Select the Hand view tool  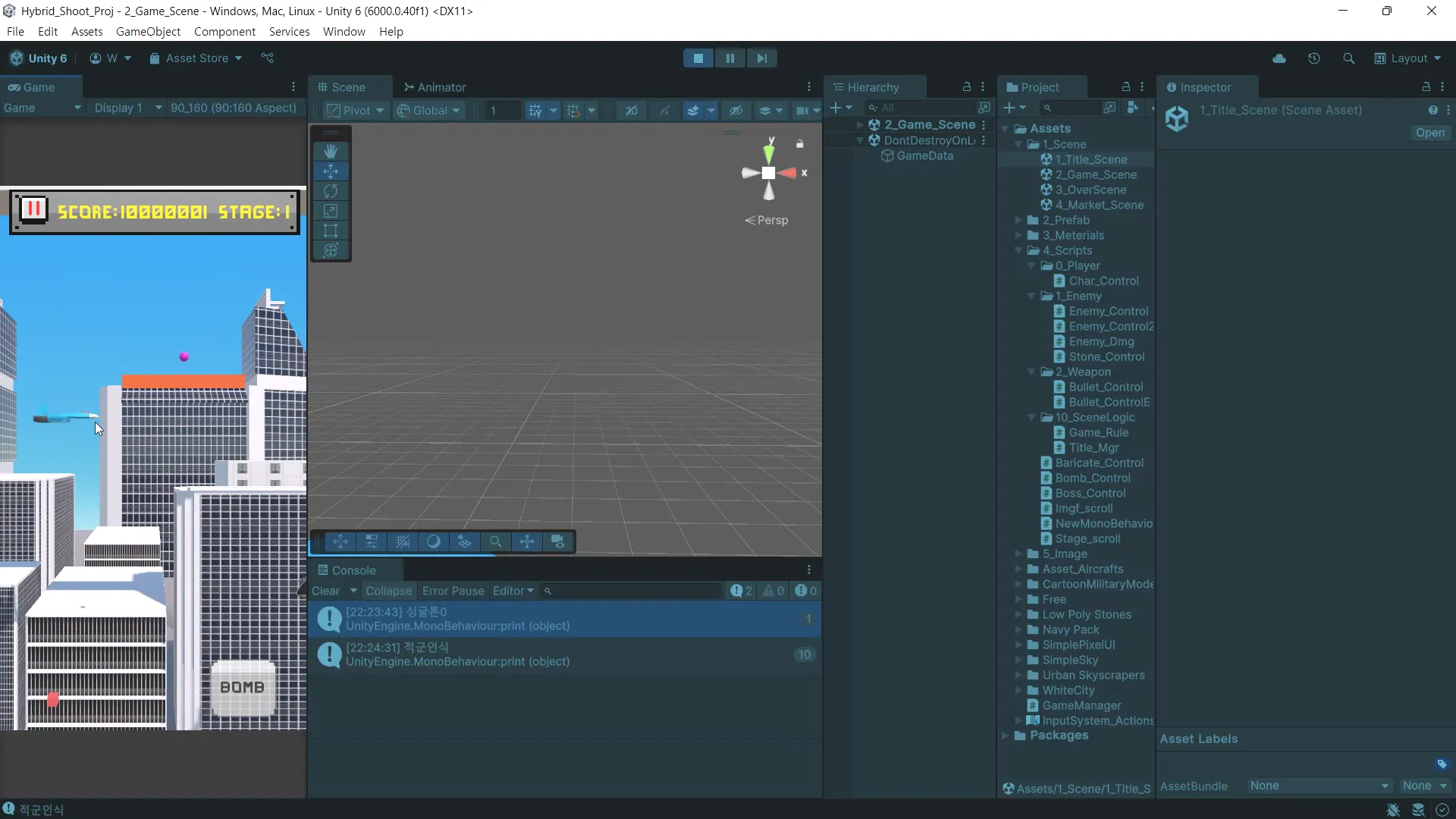331,151
